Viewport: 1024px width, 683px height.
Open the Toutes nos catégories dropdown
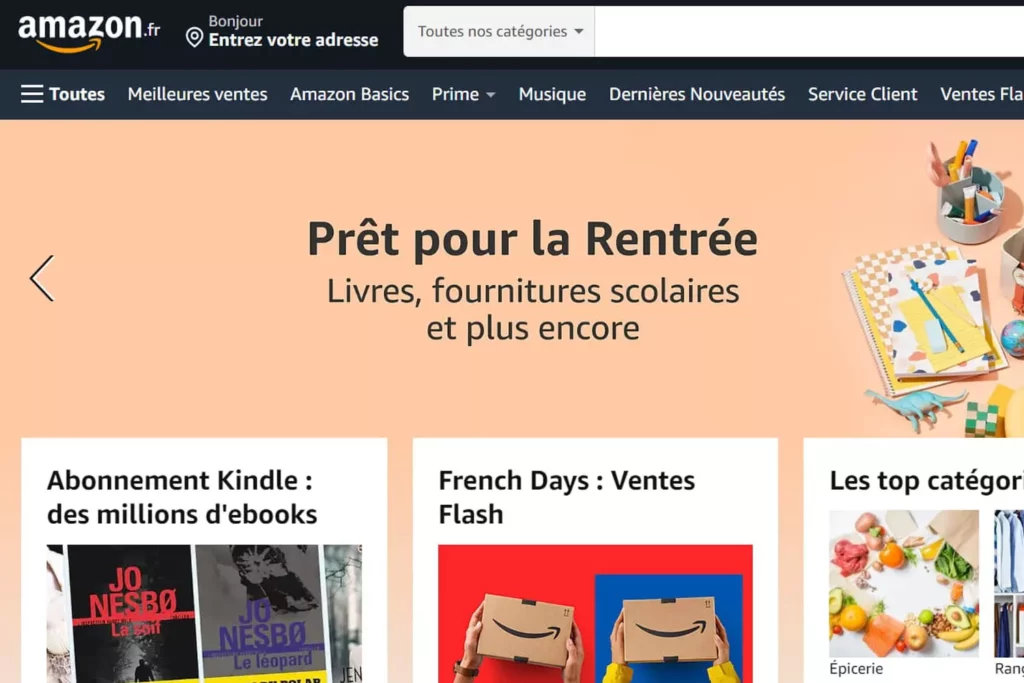tap(500, 31)
